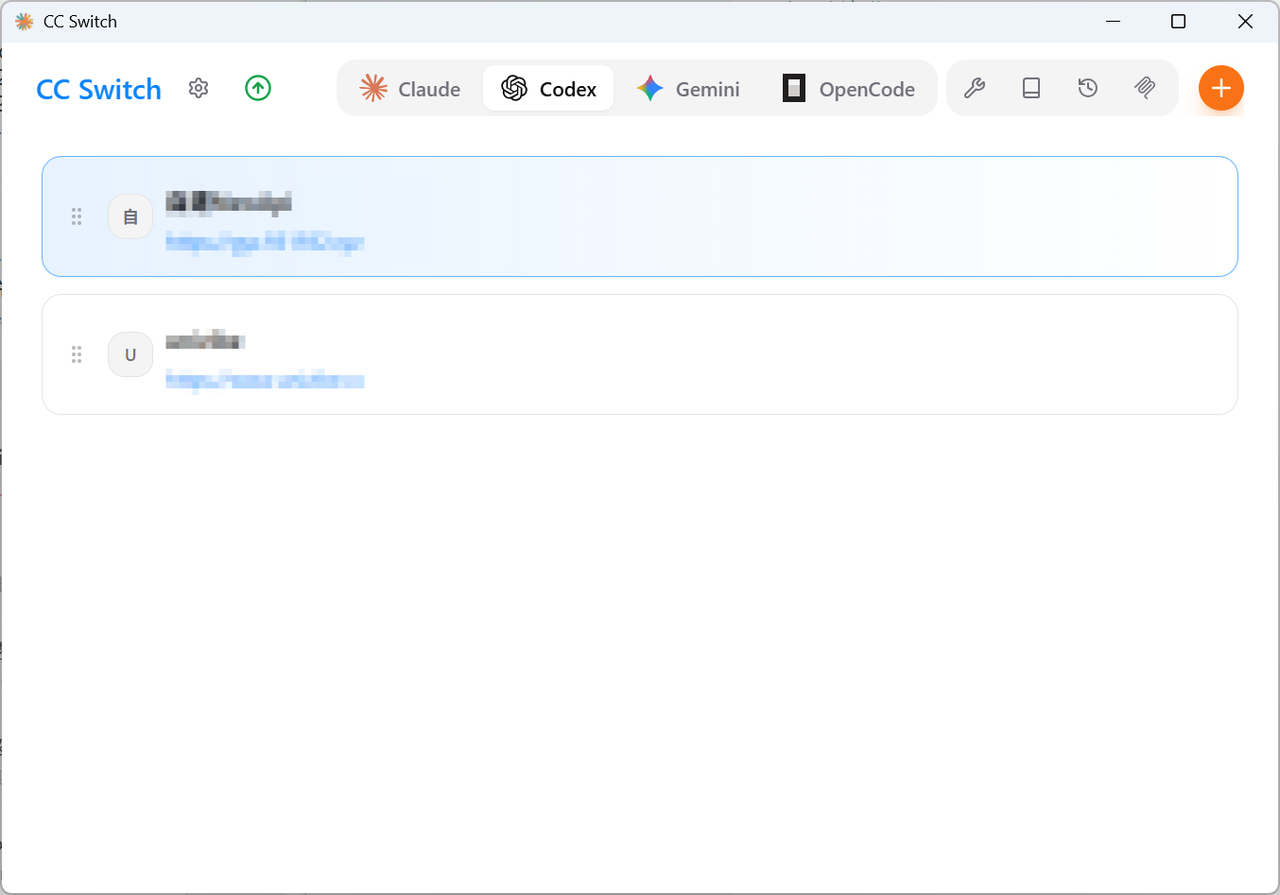The image size is (1280, 895).
Task: Click drag handle of the 自 provider row
Action: coord(76,216)
